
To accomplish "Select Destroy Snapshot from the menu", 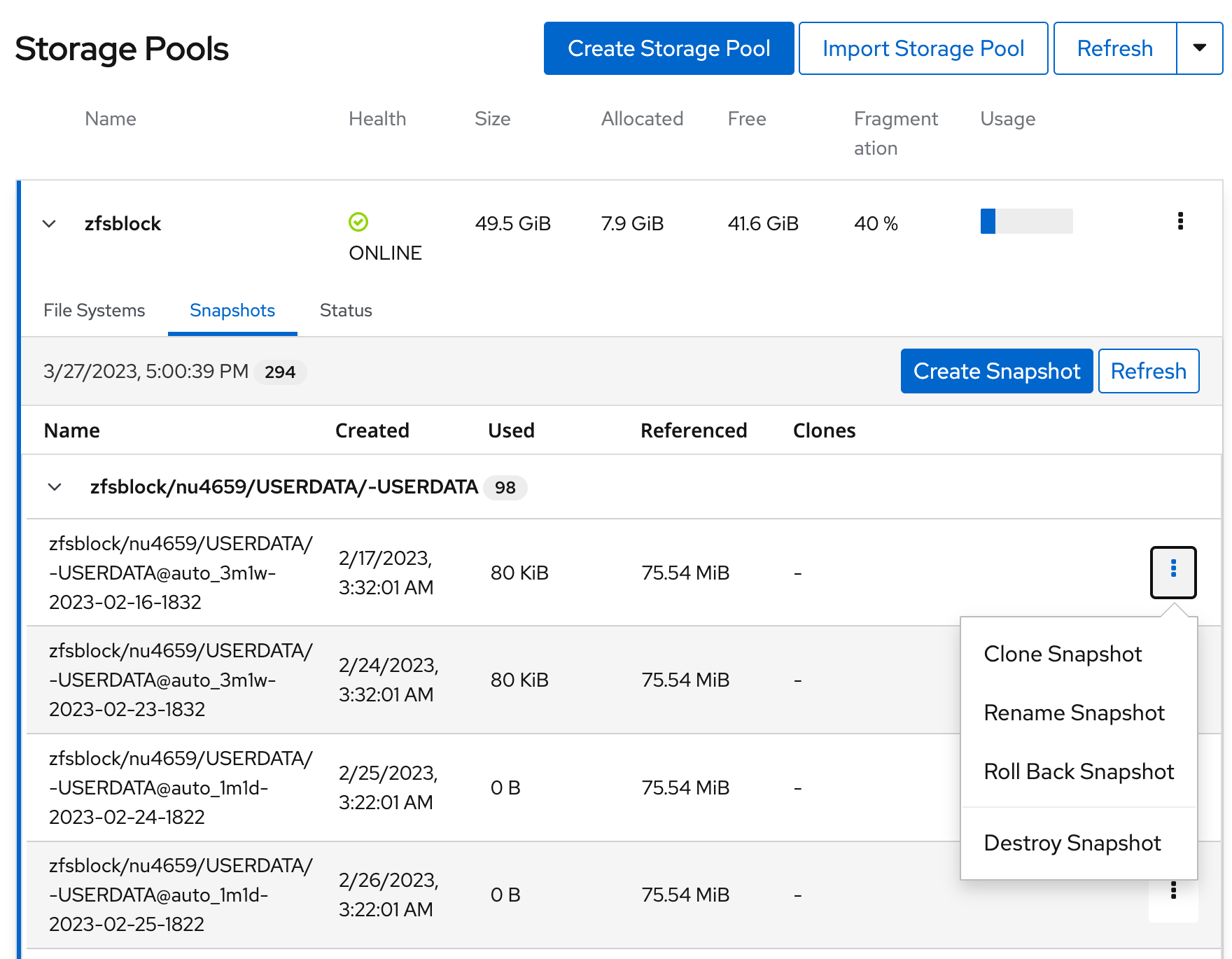I will coord(1072,843).
